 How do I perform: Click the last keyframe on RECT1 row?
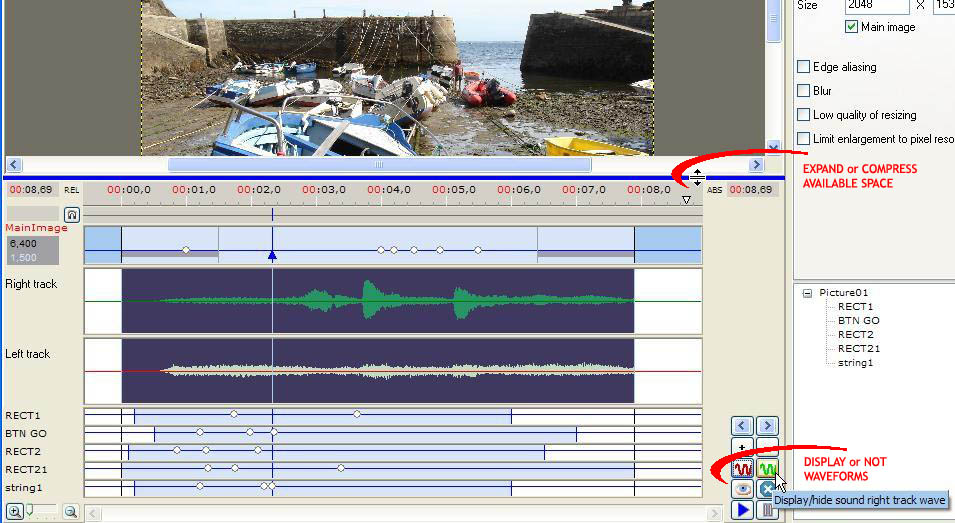point(358,414)
